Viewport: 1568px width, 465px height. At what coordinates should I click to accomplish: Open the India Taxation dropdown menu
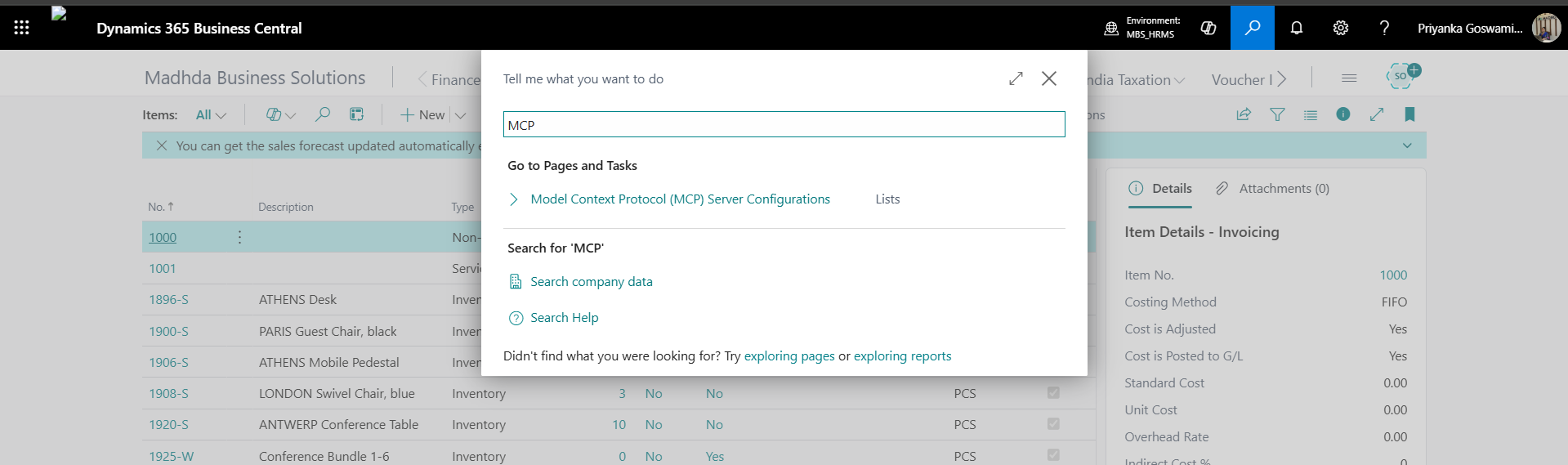(1137, 79)
